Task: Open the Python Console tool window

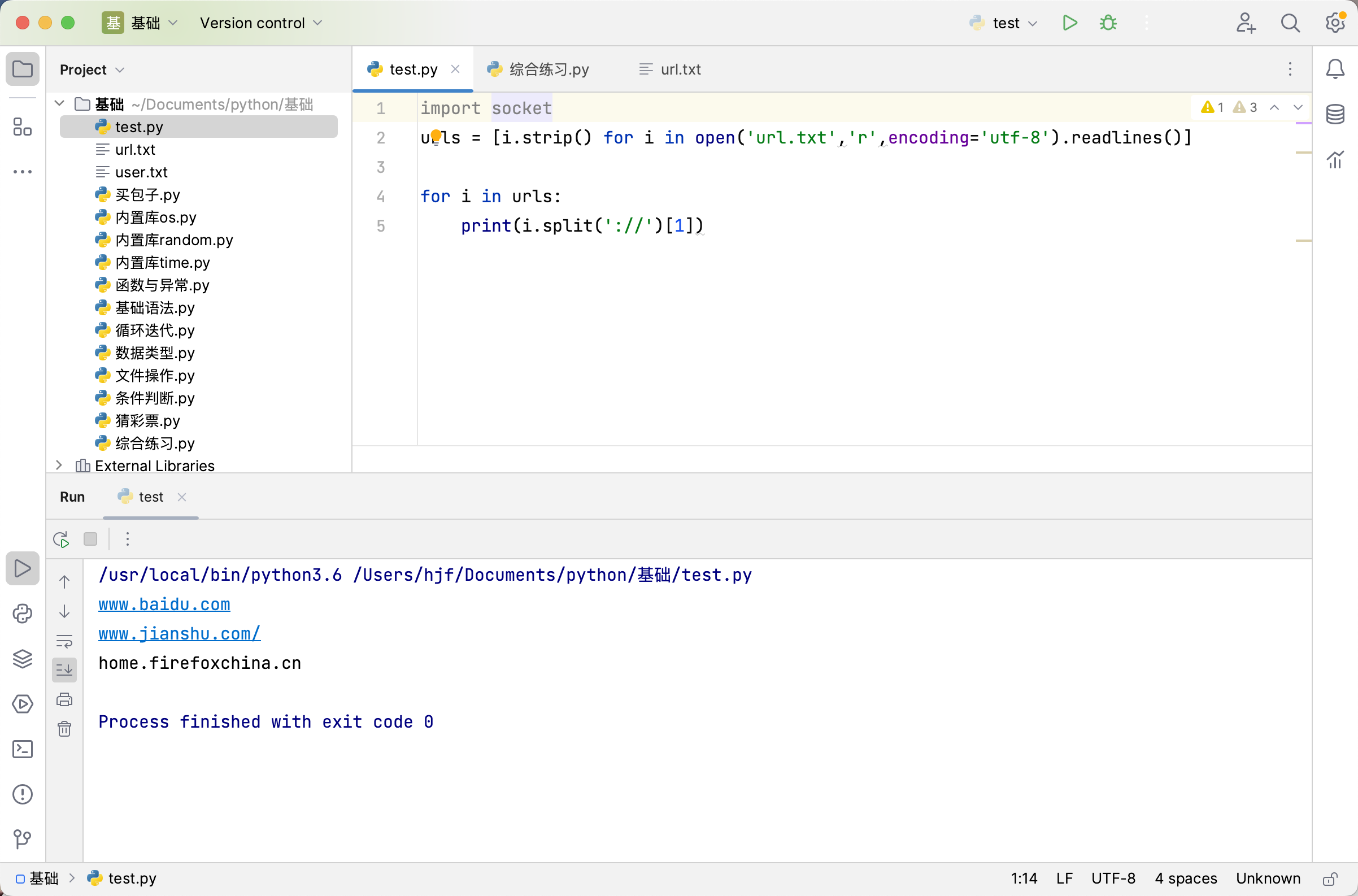Action: (x=22, y=613)
